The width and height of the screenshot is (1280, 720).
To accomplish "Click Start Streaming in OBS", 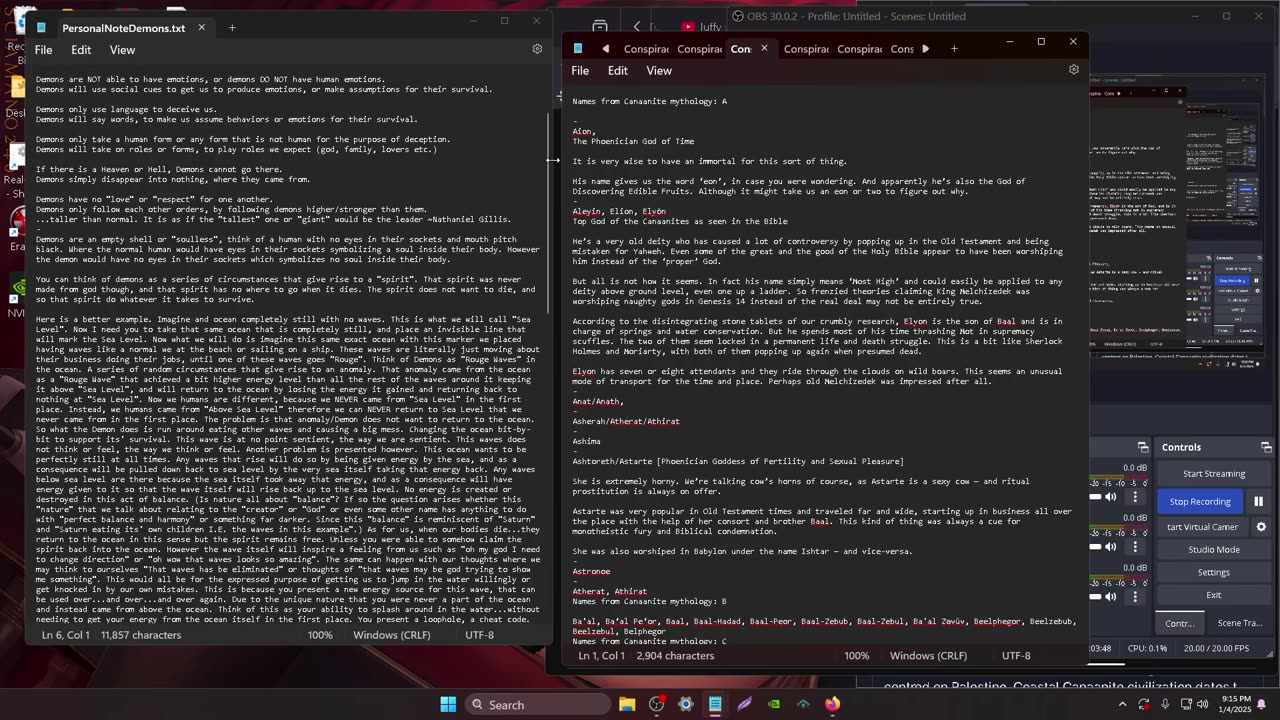I will 1214,474.
